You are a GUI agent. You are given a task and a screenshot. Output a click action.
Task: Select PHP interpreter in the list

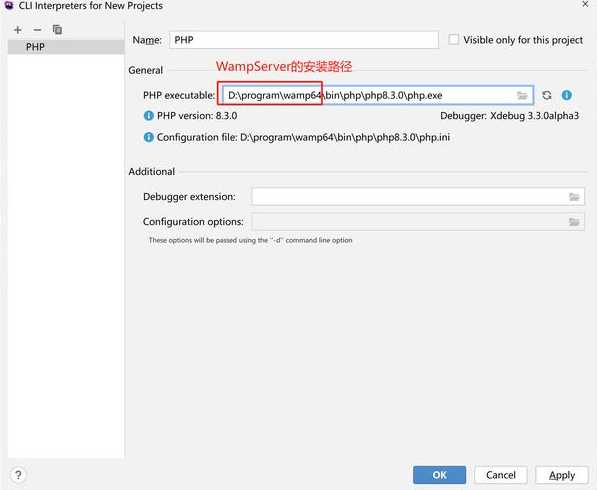click(x=66, y=47)
